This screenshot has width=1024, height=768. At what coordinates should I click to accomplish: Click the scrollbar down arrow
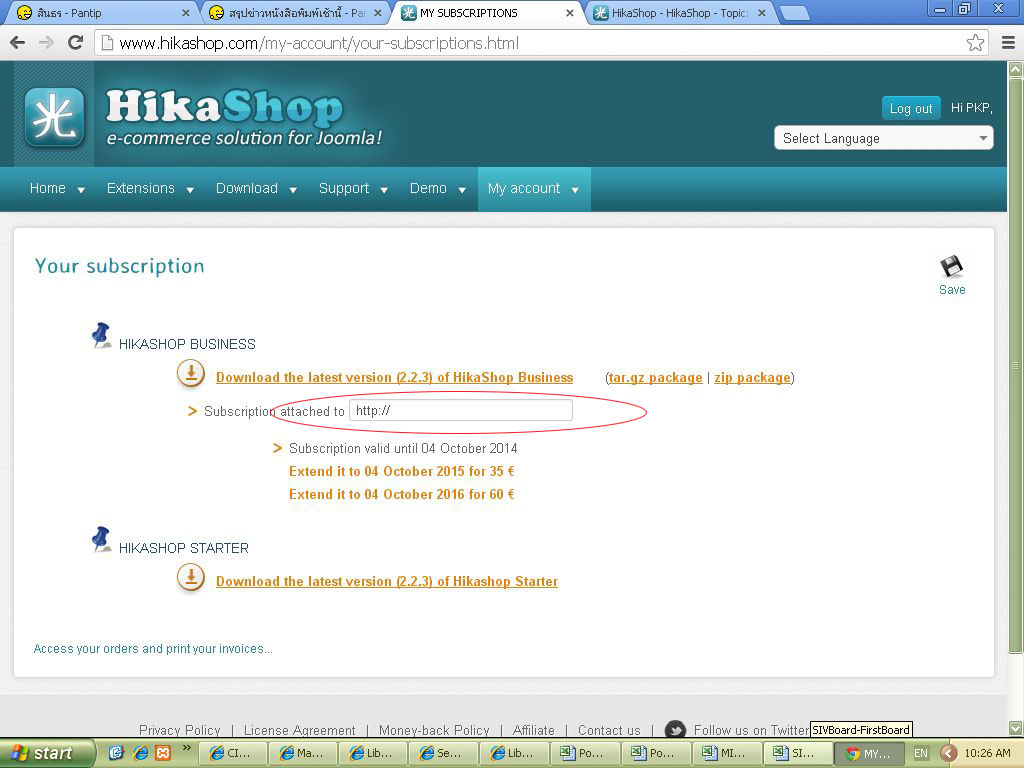point(1015,728)
